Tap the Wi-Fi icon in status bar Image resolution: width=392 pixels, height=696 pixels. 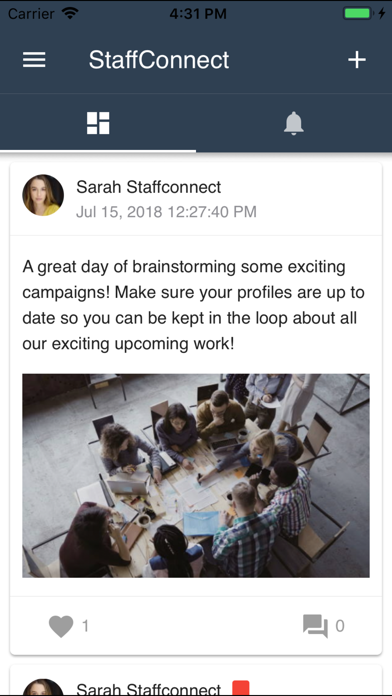70,13
